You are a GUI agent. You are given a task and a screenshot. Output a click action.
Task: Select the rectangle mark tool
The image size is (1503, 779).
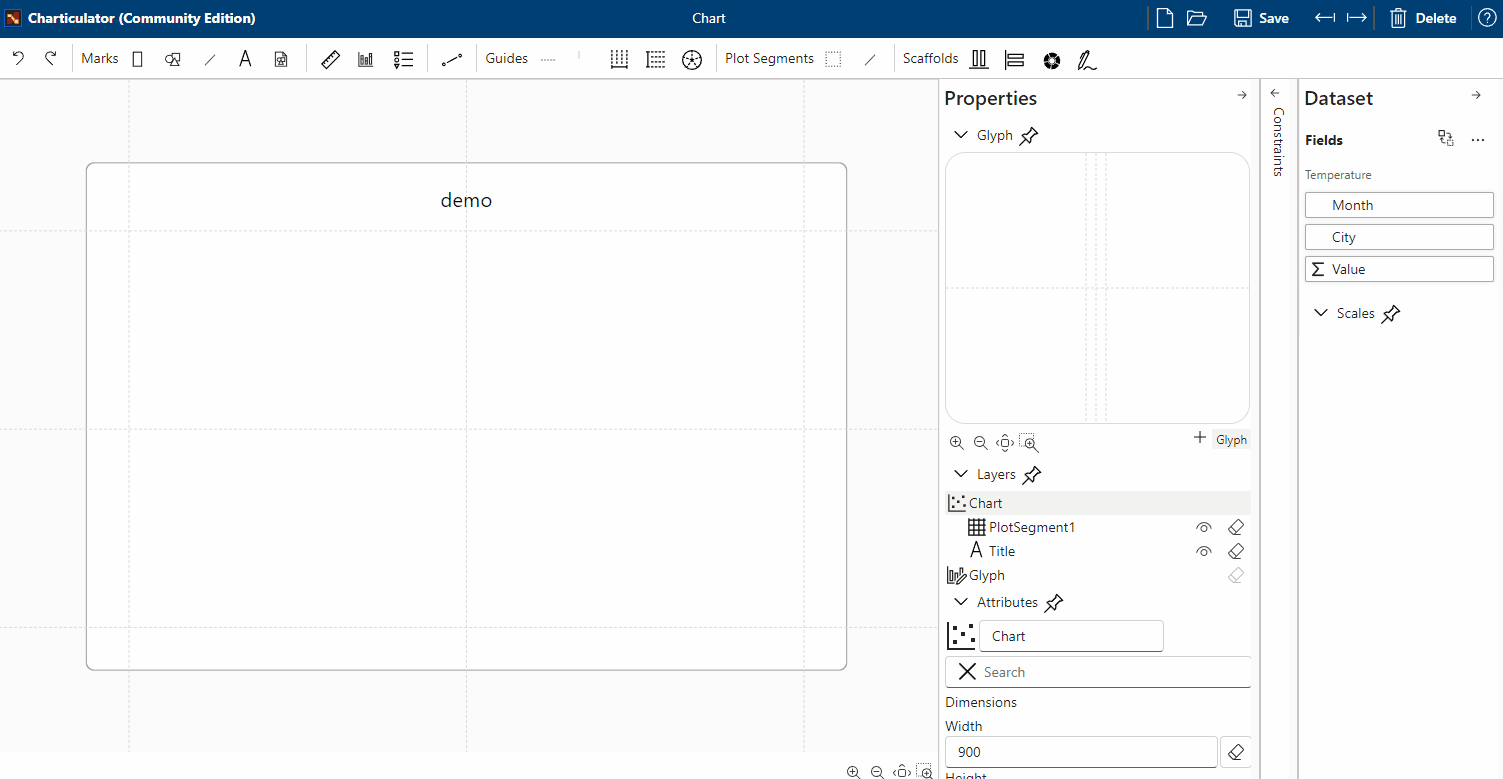[x=137, y=58]
